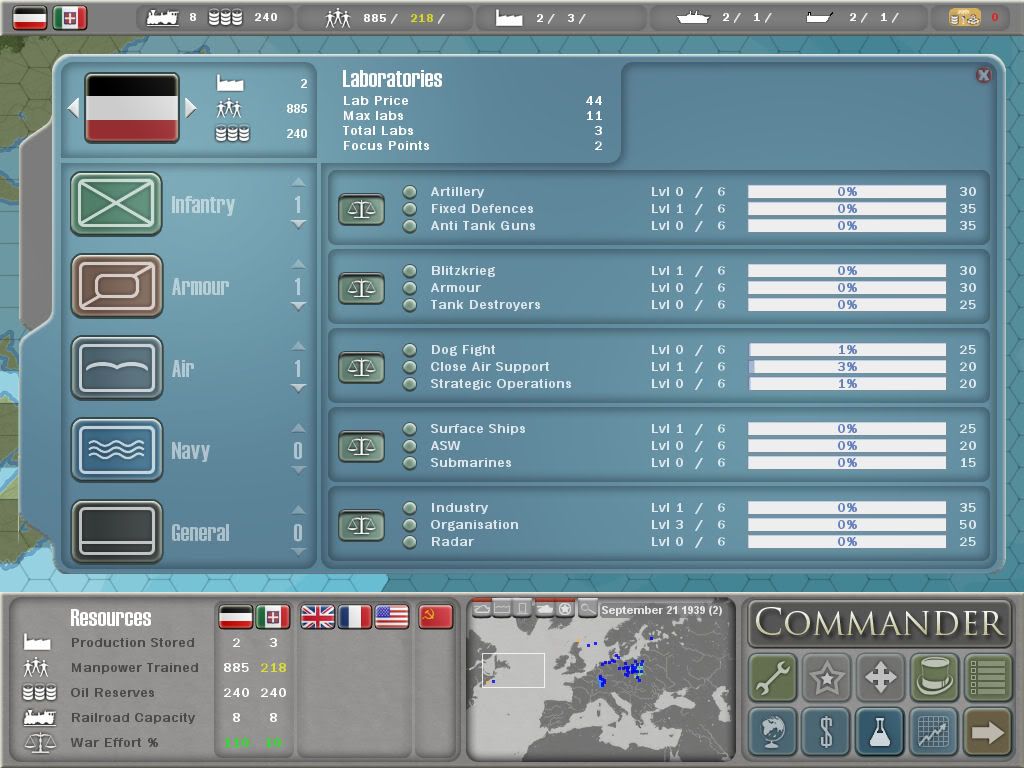Increase Navy labs with up arrow

coord(298,428)
